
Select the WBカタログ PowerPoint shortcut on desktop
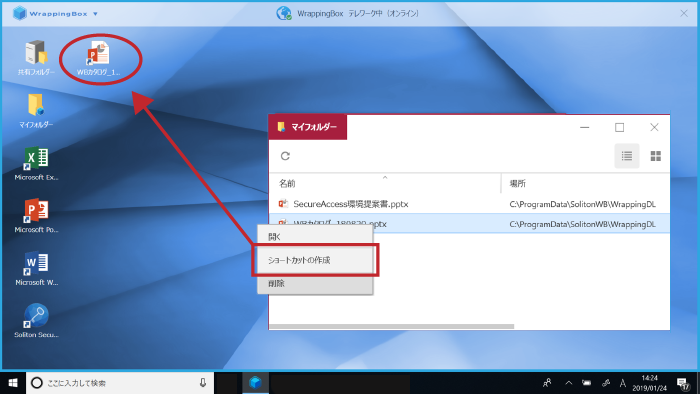[99, 58]
